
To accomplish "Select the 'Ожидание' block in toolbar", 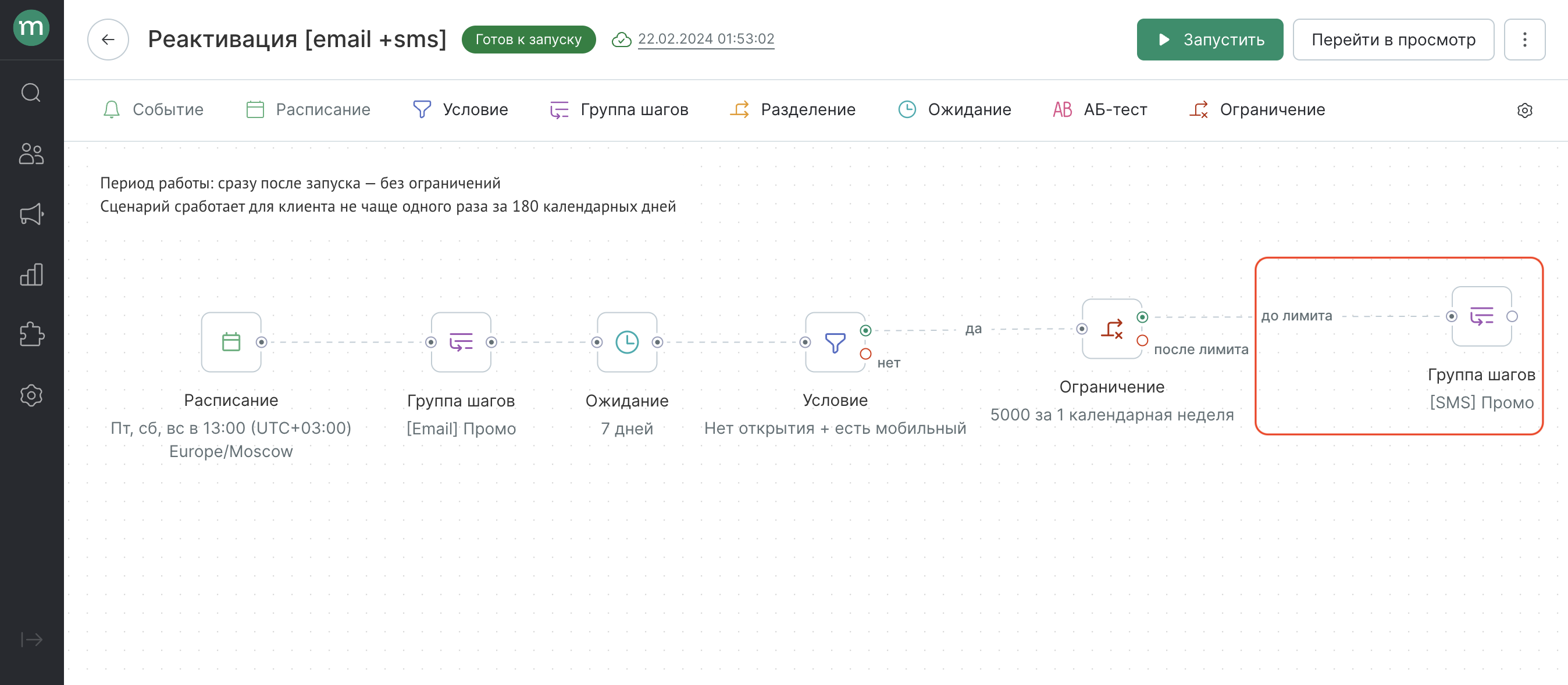I will tap(954, 109).
